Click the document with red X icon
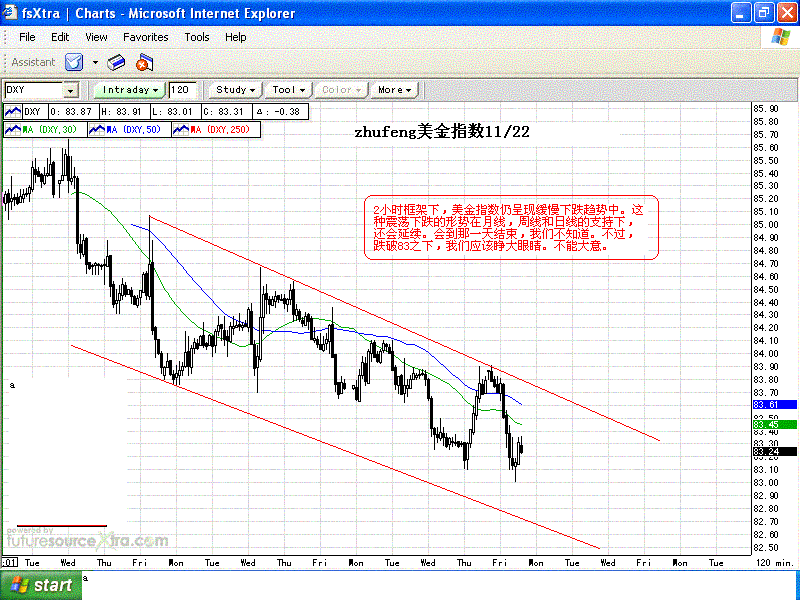 point(144,63)
